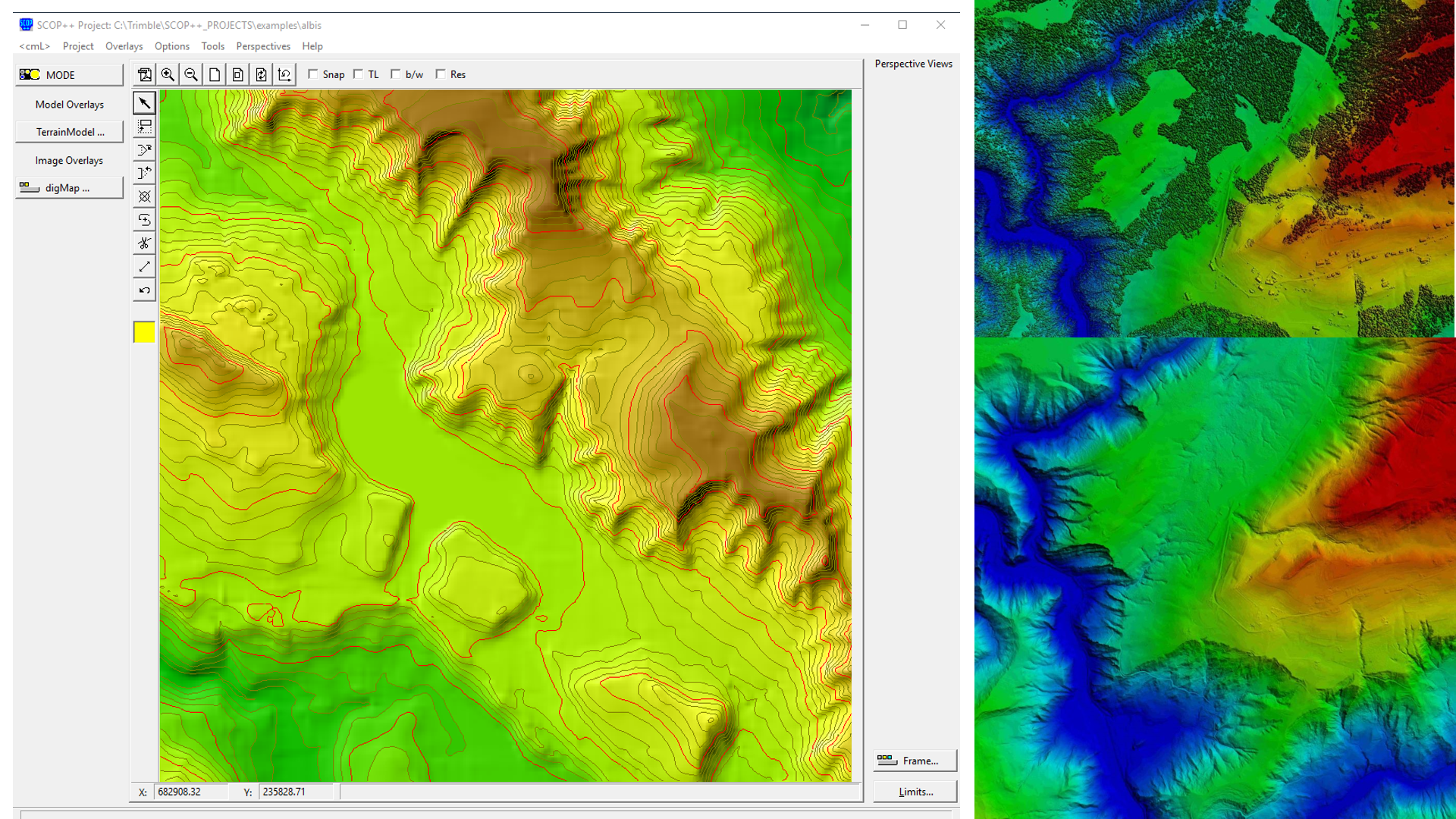Open the Perspectives menu

[x=262, y=46]
